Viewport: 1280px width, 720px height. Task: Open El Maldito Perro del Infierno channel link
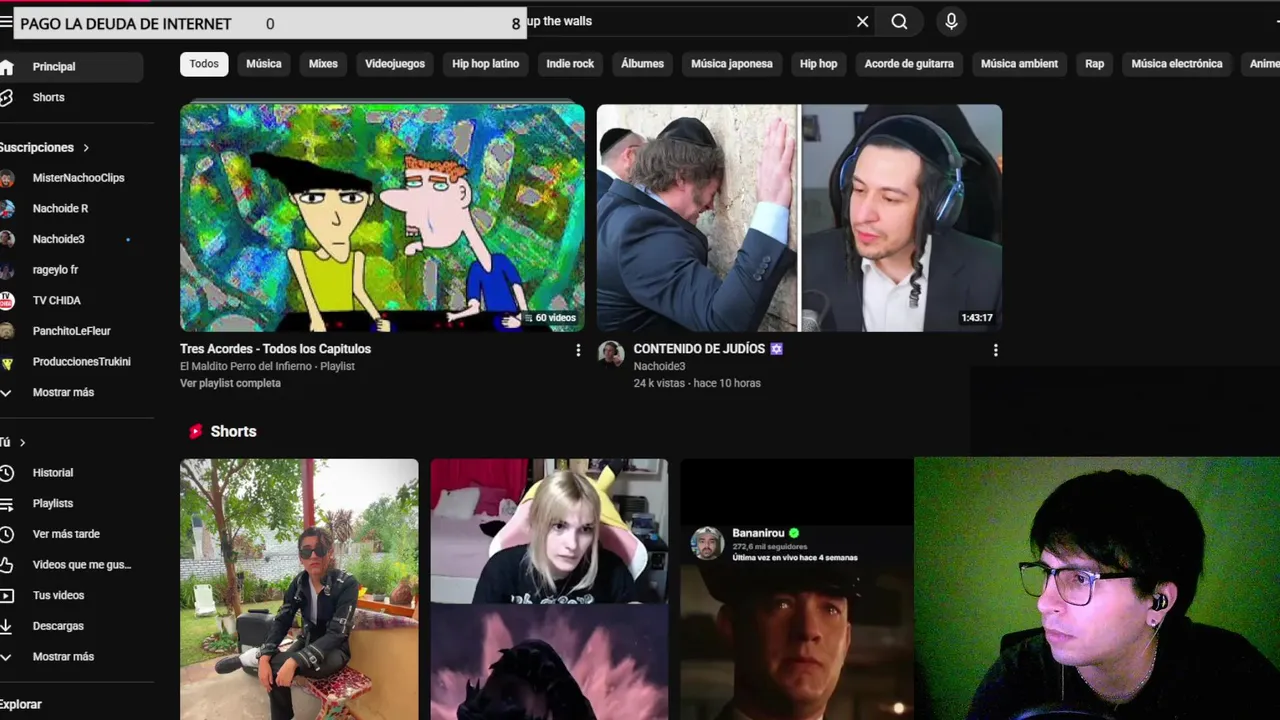(246, 367)
